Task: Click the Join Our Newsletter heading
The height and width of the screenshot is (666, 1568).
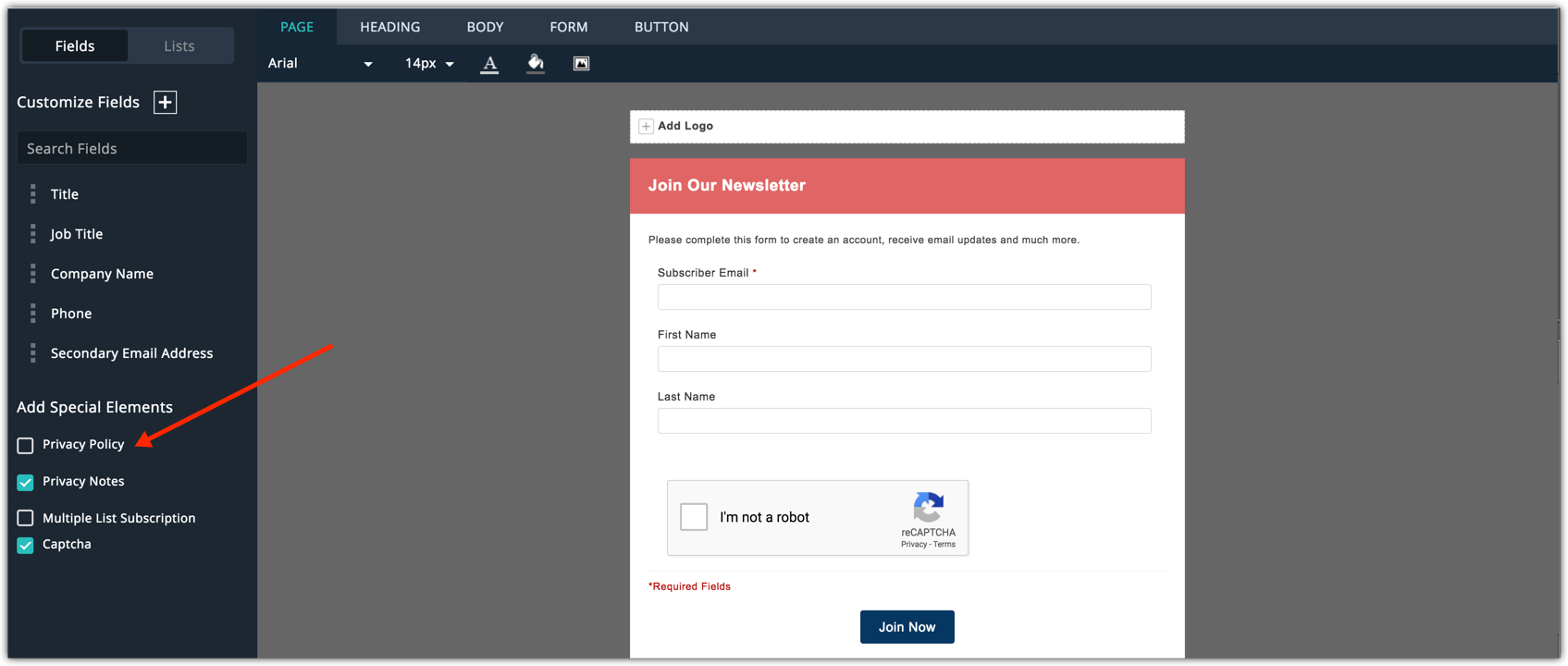Action: tap(726, 186)
